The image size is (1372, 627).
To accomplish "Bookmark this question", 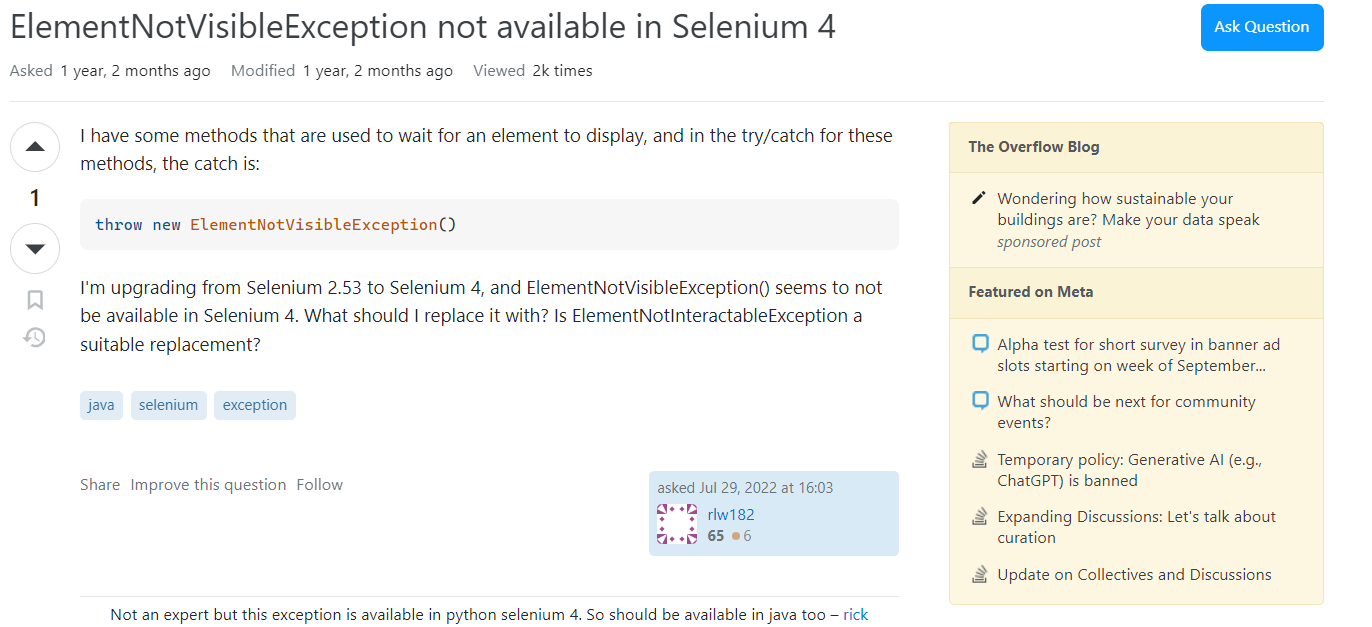I will click(x=35, y=300).
